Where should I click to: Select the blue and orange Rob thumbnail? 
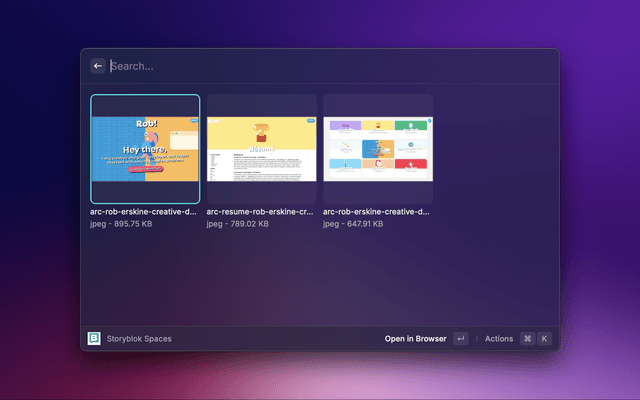coord(145,149)
